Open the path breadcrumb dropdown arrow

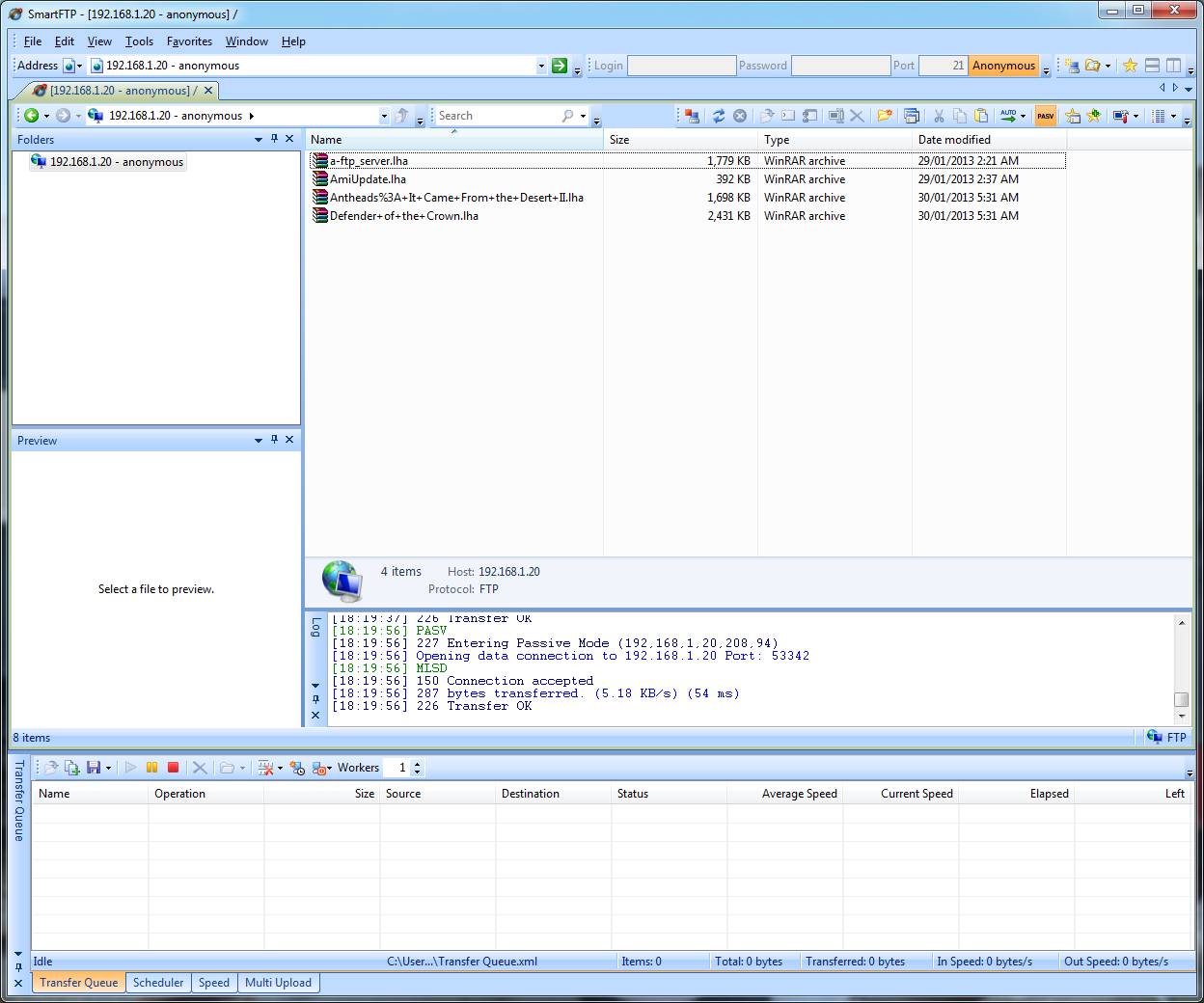coord(384,116)
